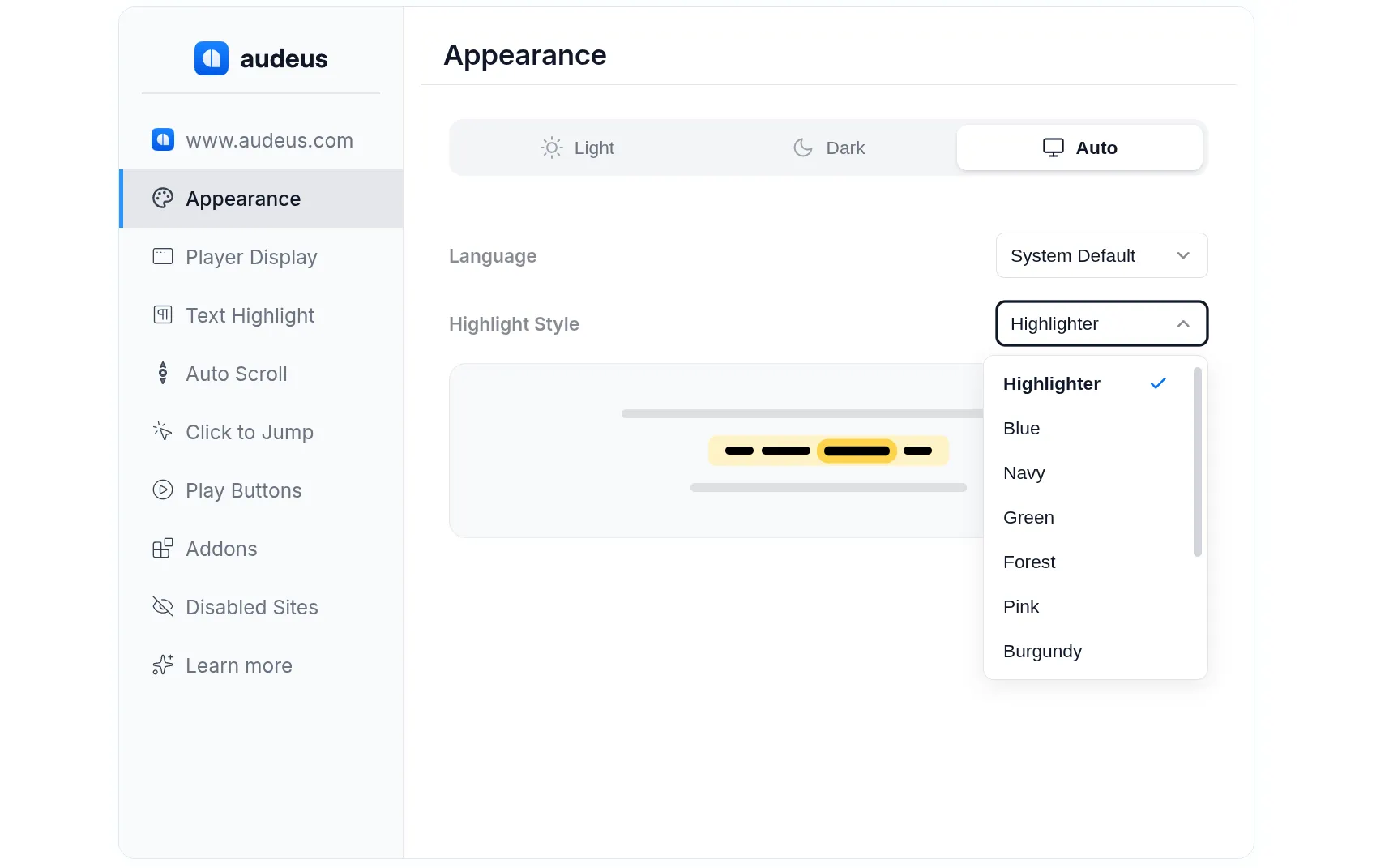Image resolution: width=1389 pixels, height=868 pixels.
Task: Open www.audeus.com link in sidebar
Action: [261, 140]
